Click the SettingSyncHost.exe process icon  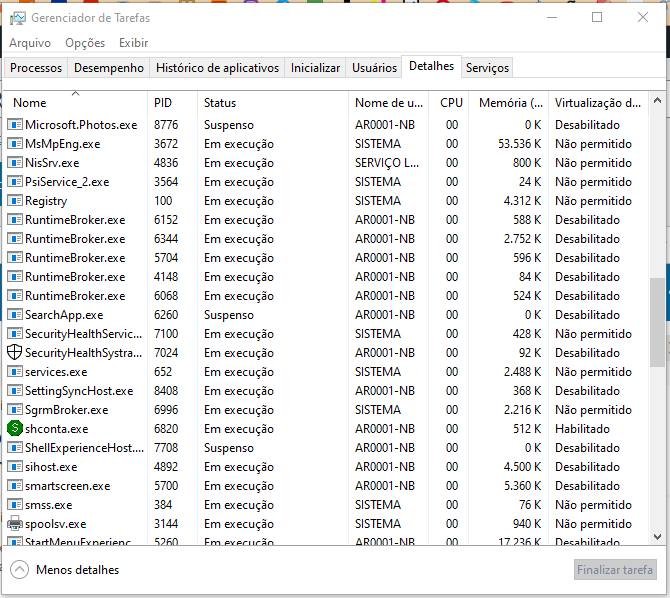[15, 391]
